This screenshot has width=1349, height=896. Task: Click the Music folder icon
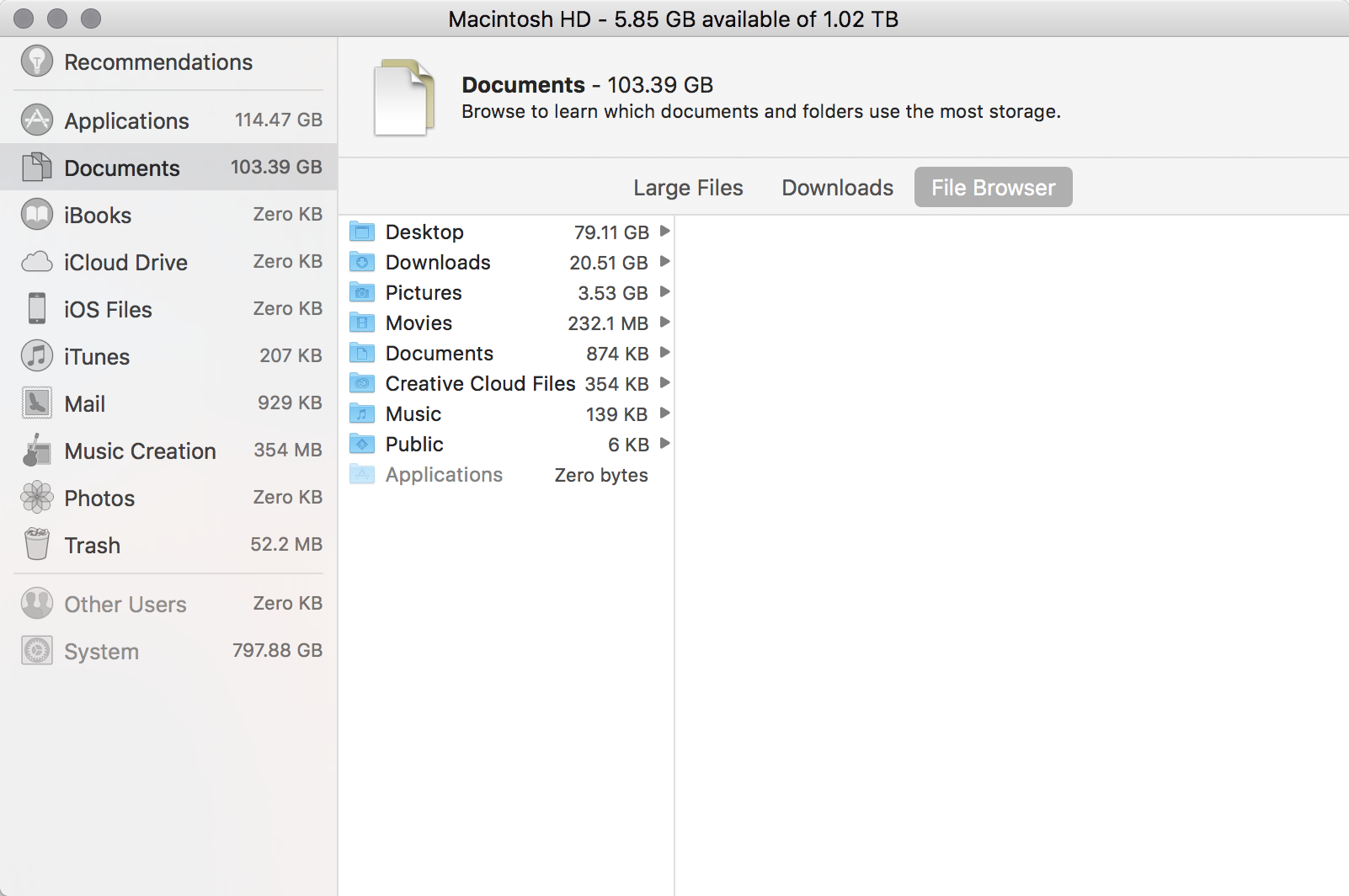pos(362,413)
